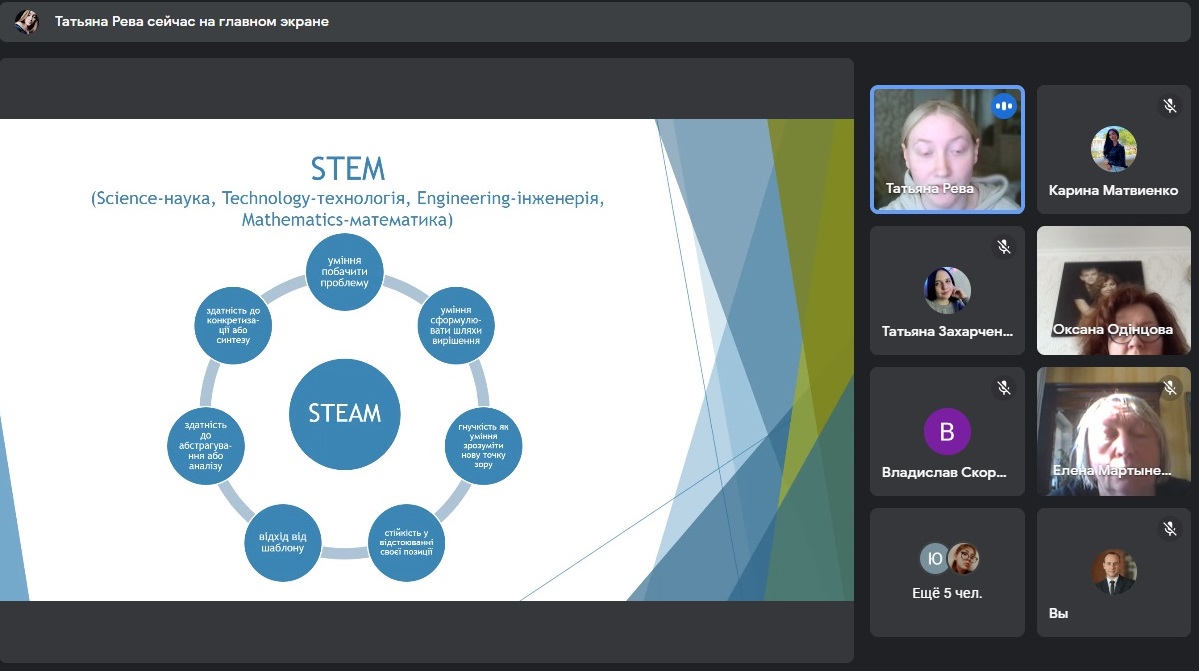The image size is (1199, 671).
Task: Click your own profile picture in Вы tile
Action: pyautogui.click(x=1113, y=572)
